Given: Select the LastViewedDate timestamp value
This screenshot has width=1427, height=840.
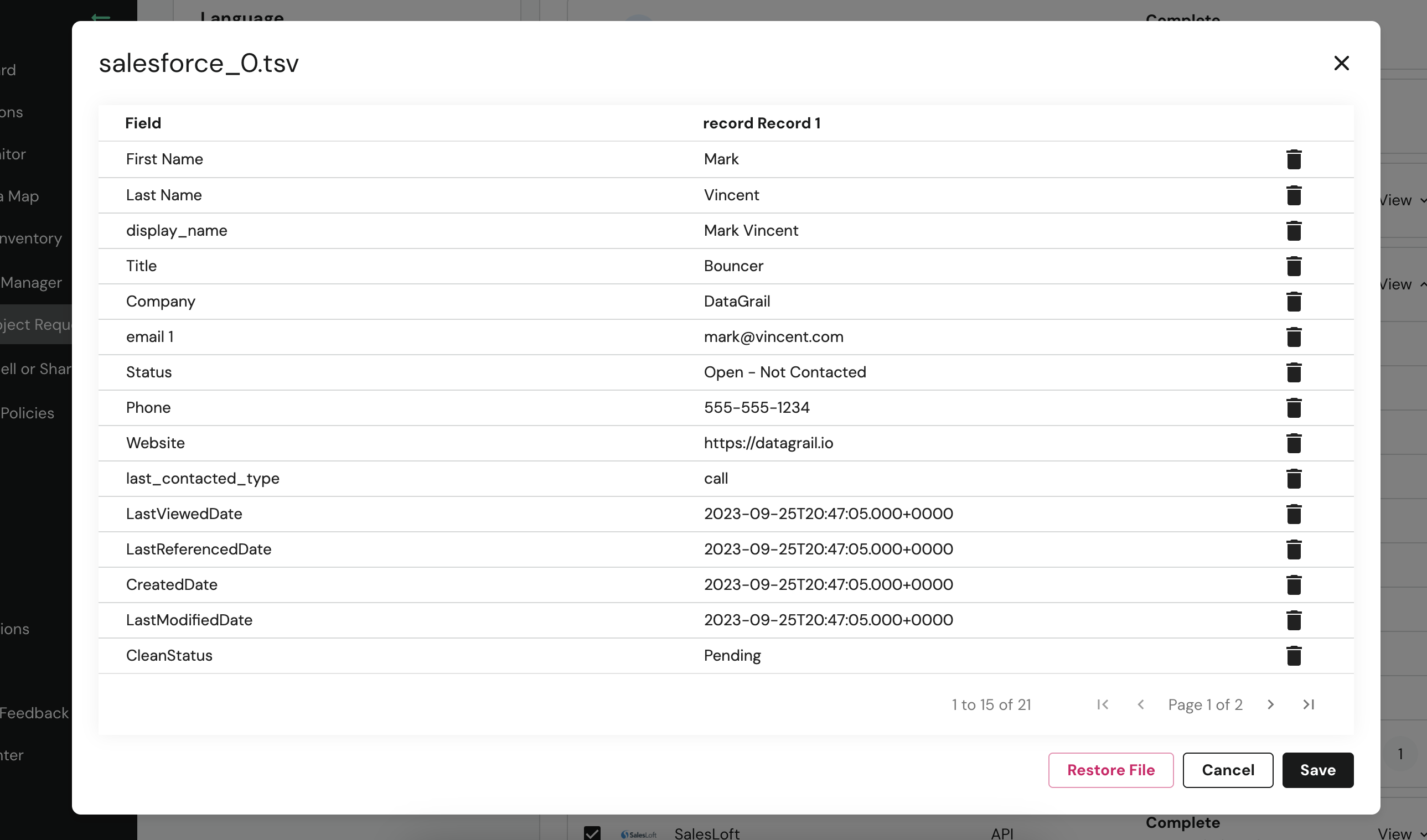Looking at the screenshot, I should point(829,514).
